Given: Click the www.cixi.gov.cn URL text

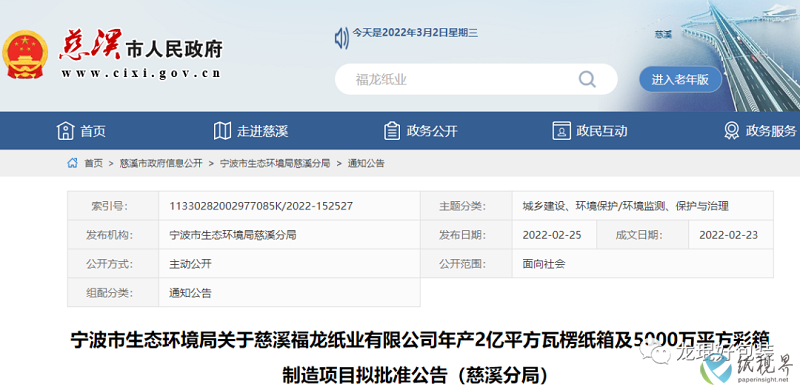Looking at the screenshot, I should tap(141, 73).
